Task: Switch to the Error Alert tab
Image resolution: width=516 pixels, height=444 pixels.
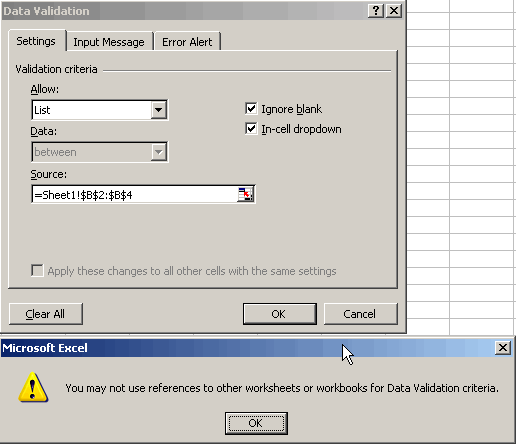Action: 187,42
